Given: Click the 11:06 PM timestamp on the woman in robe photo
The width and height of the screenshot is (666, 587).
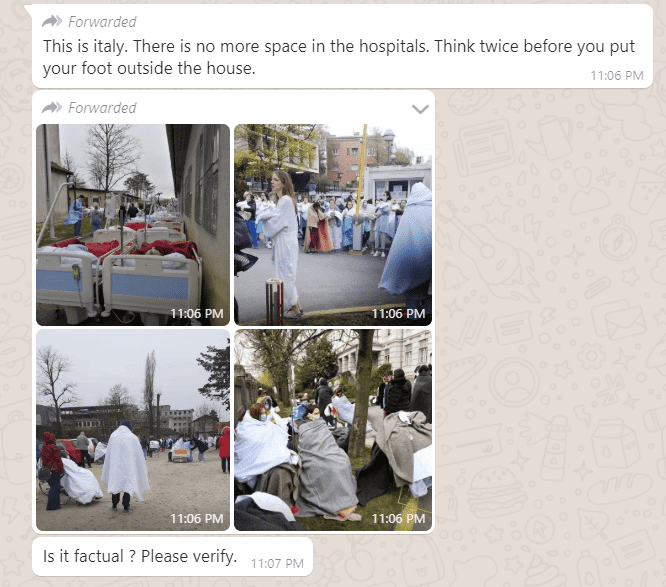Looking at the screenshot, I should 398,313.
